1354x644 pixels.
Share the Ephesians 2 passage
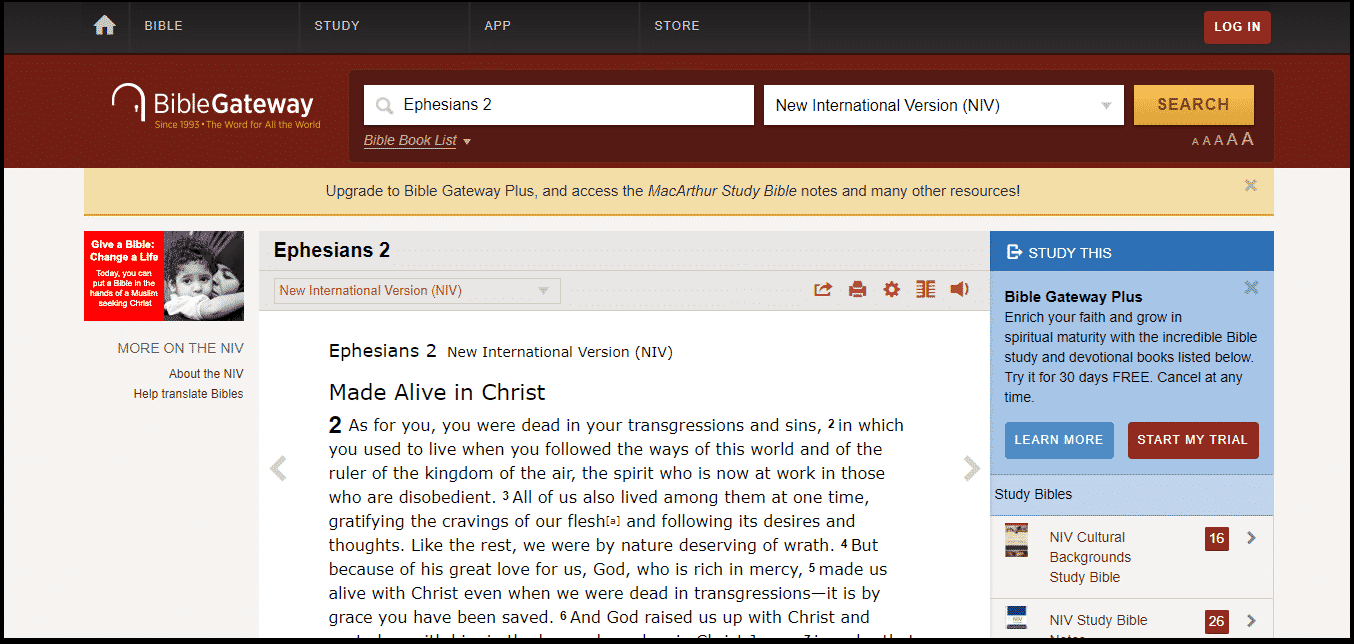click(822, 289)
